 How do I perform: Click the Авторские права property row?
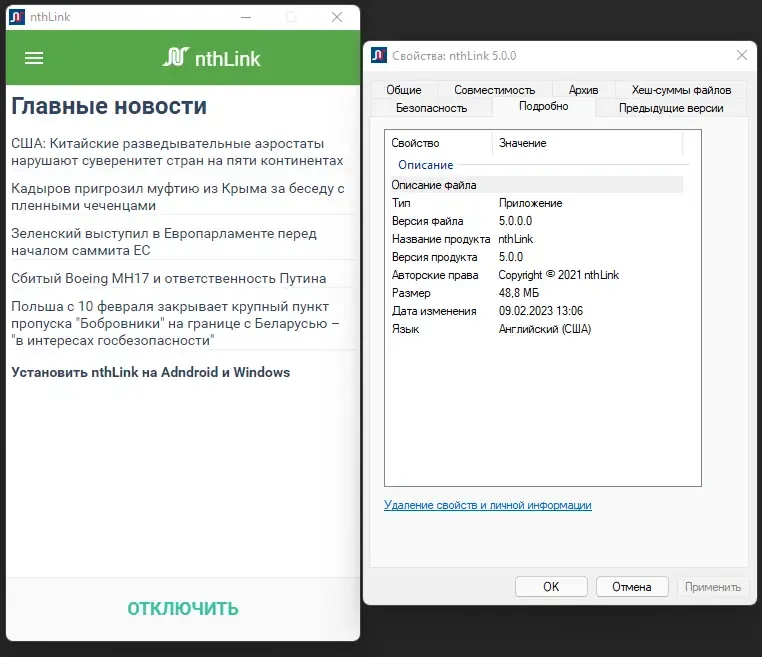[537, 275]
